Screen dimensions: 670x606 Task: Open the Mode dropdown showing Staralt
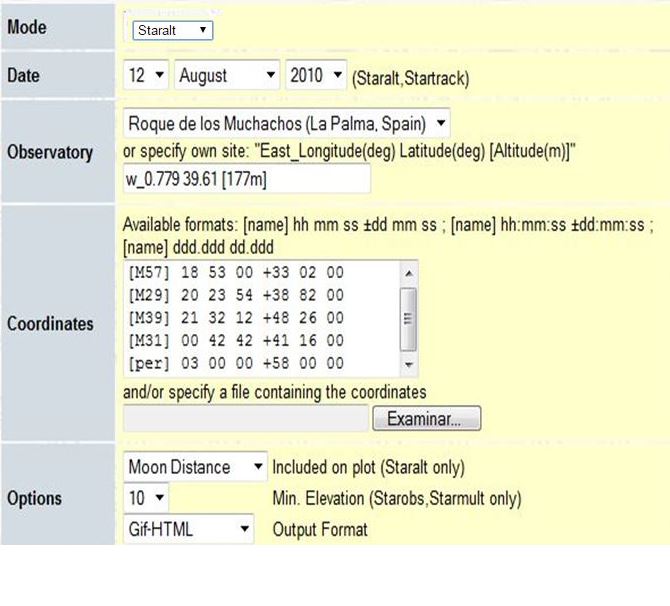click(172, 31)
